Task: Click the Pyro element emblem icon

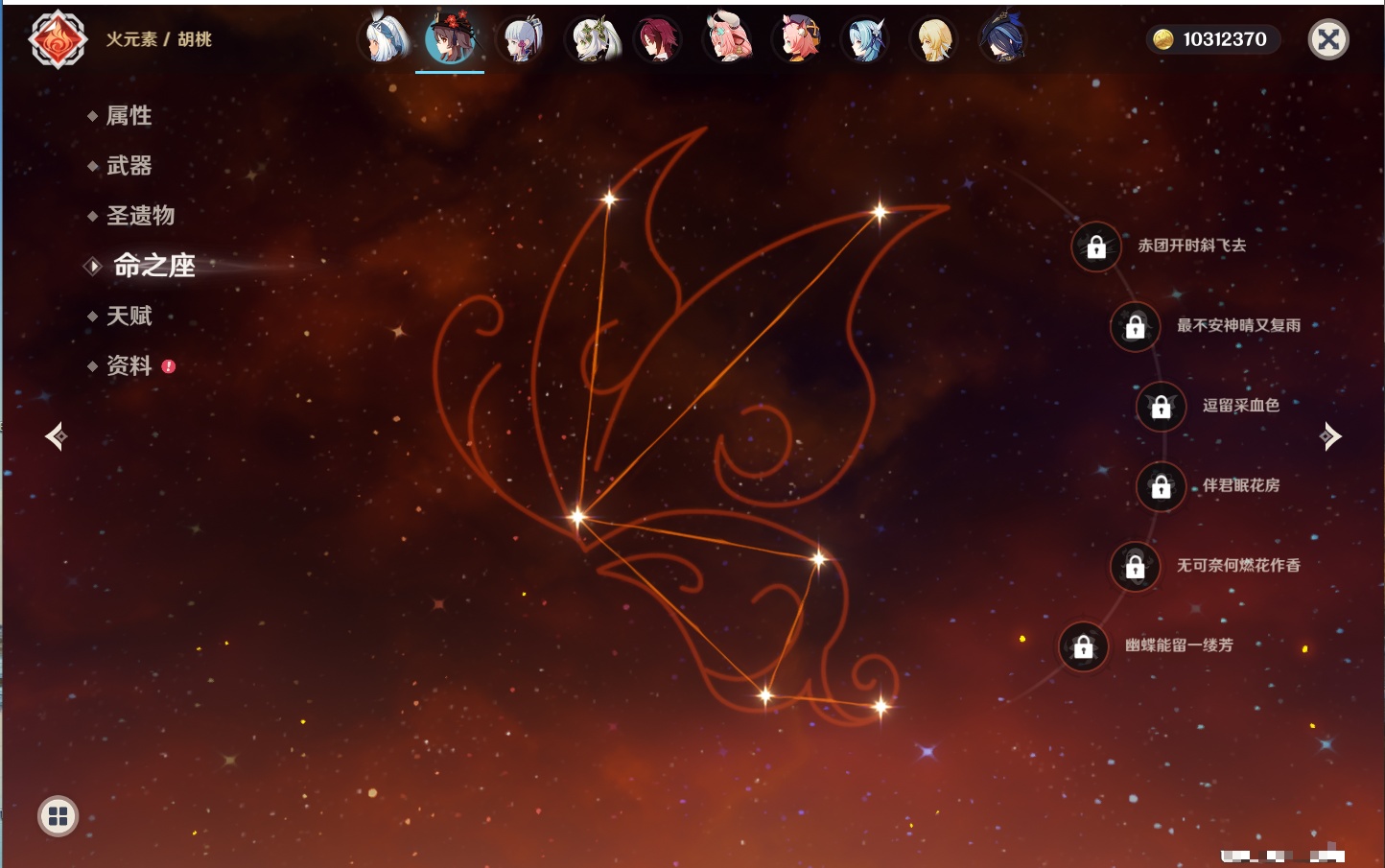Action: click(58, 39)
